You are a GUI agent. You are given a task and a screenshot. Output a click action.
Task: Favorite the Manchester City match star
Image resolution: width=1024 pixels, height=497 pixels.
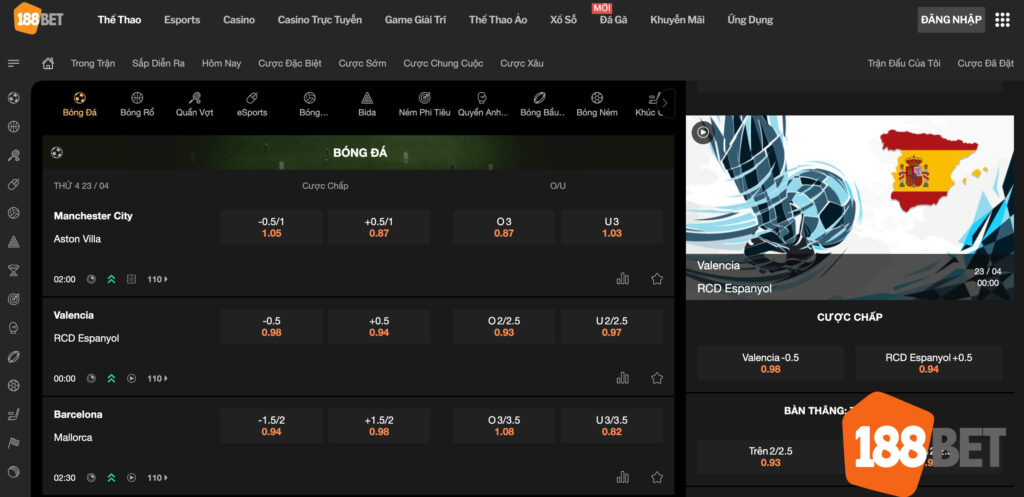click(x=657, y=279)
